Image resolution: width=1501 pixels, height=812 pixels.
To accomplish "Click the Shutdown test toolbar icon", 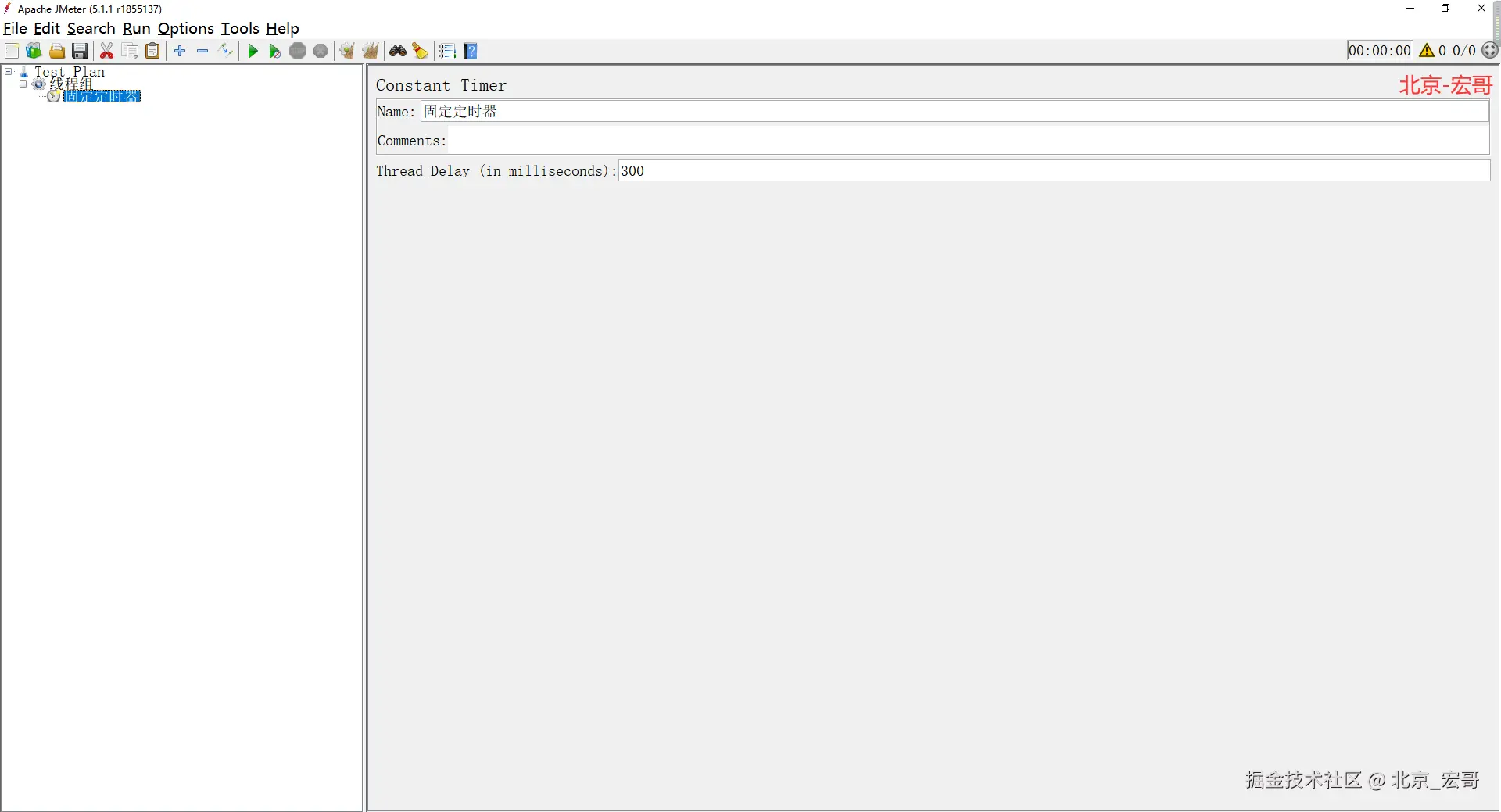I will [321, 52].
